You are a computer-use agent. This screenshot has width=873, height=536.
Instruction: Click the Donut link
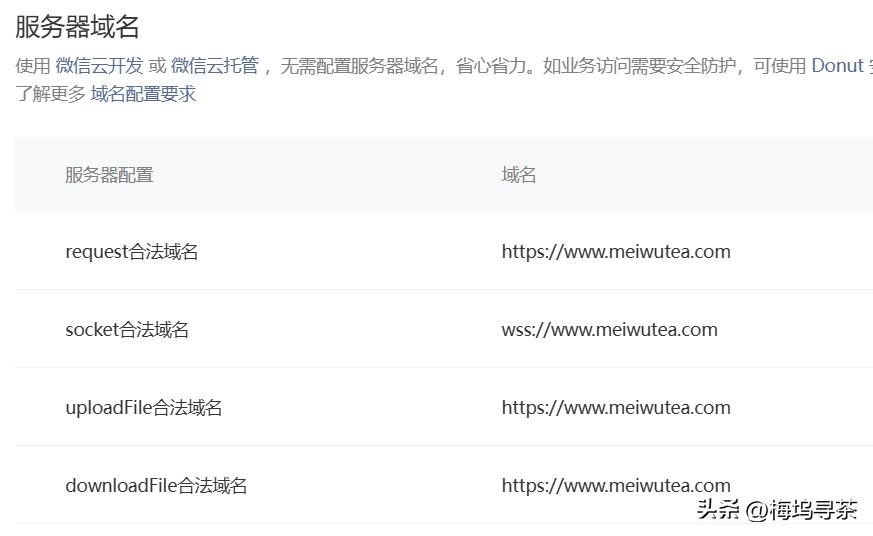pos(837,66)
